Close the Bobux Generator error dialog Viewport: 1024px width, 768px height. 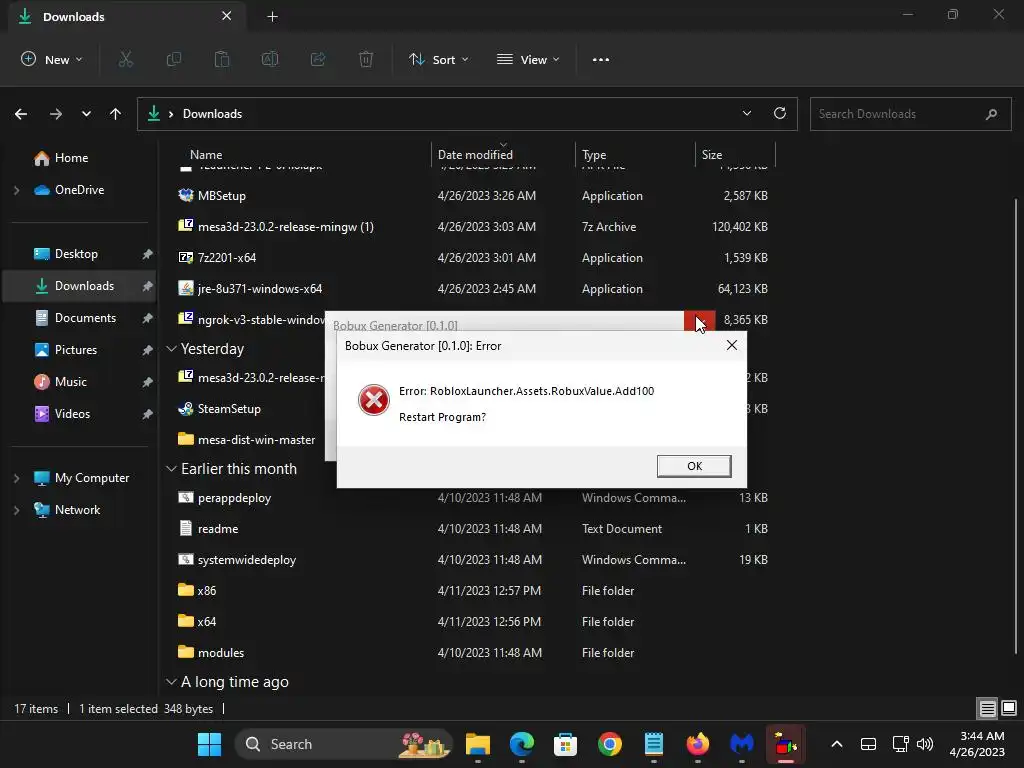(731, 345)
